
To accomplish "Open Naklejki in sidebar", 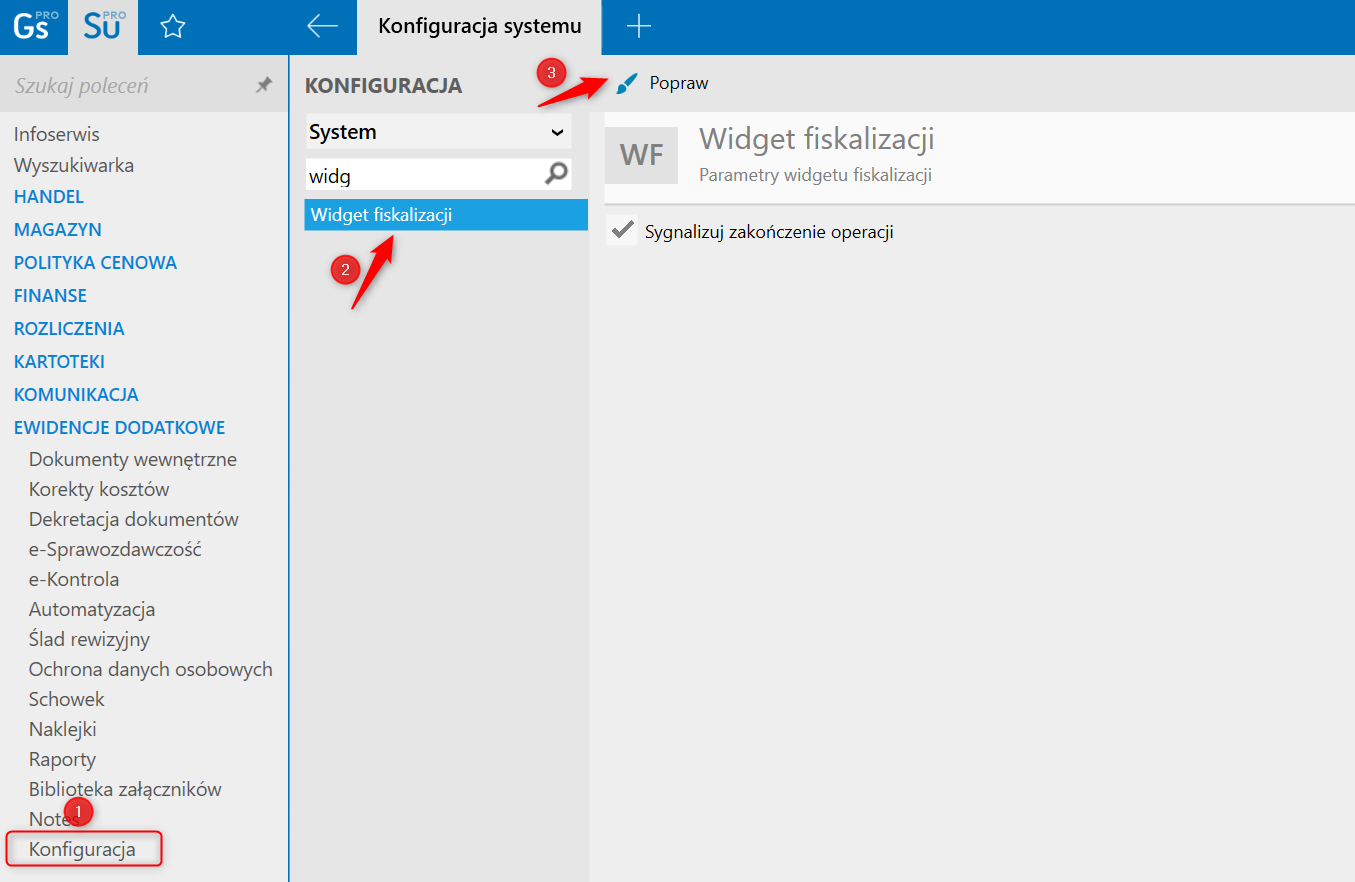I will (x=63, y=730).
